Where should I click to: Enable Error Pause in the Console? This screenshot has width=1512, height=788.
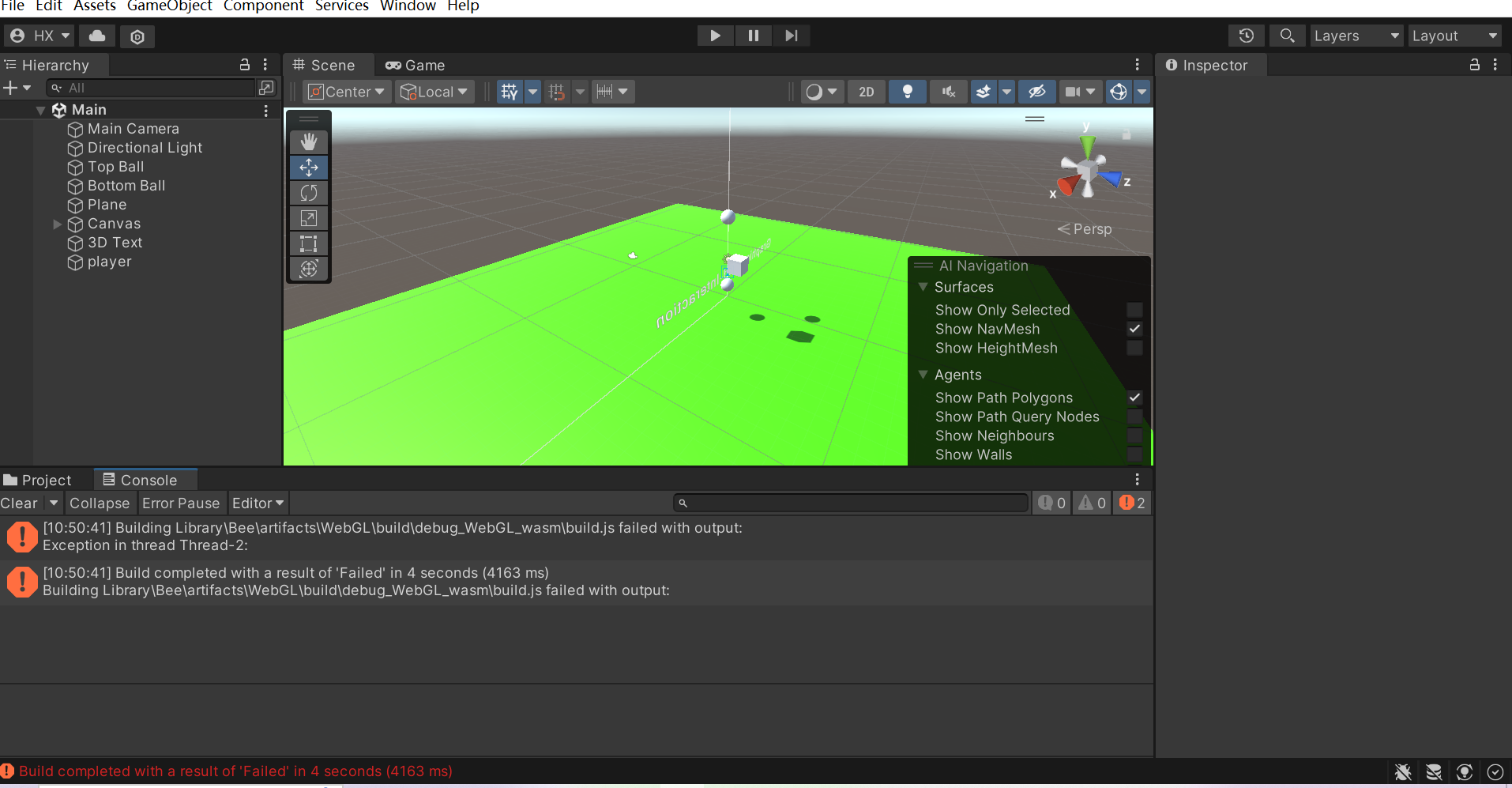181,503
